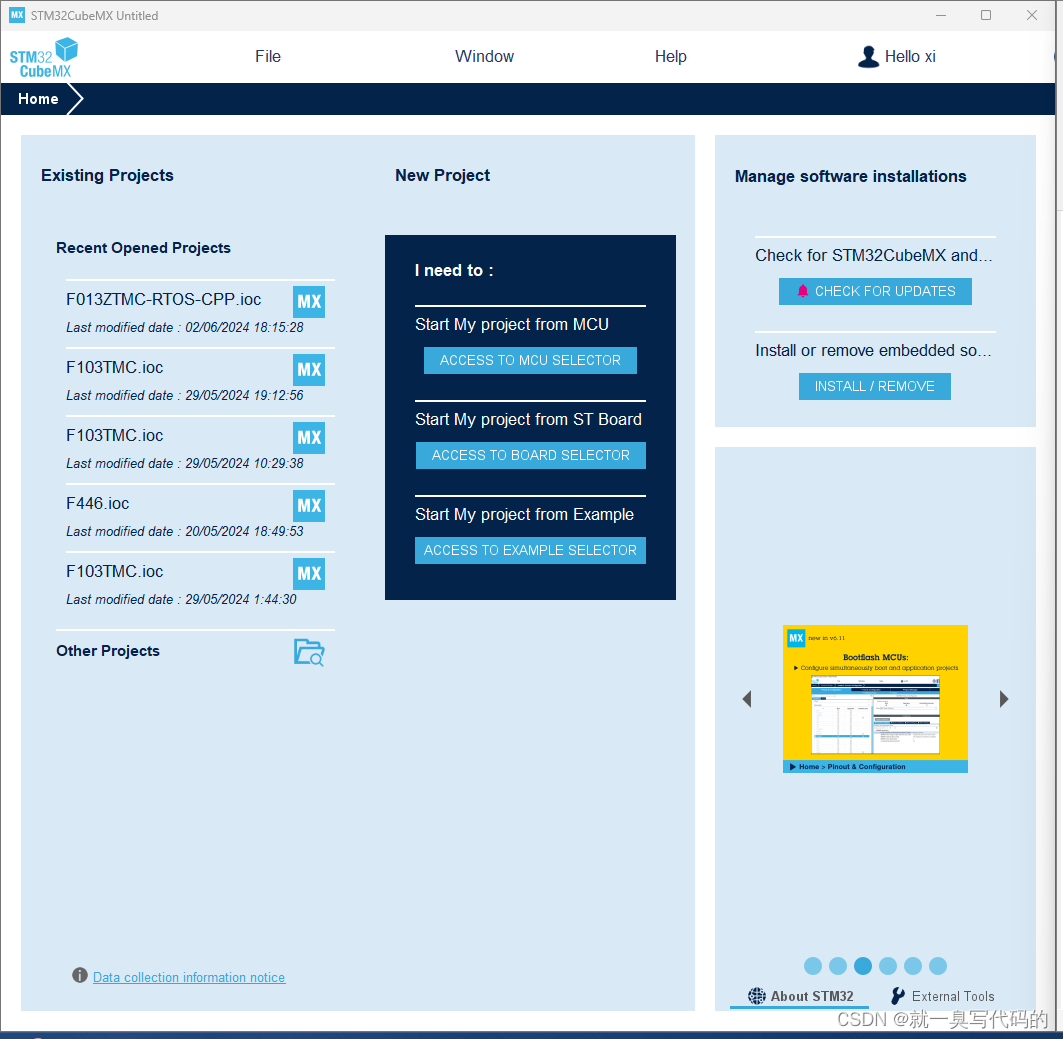The width and height of the screenshot is (1063, 1039).
Task: Switch to About STM32 tab
Action: 800,996
